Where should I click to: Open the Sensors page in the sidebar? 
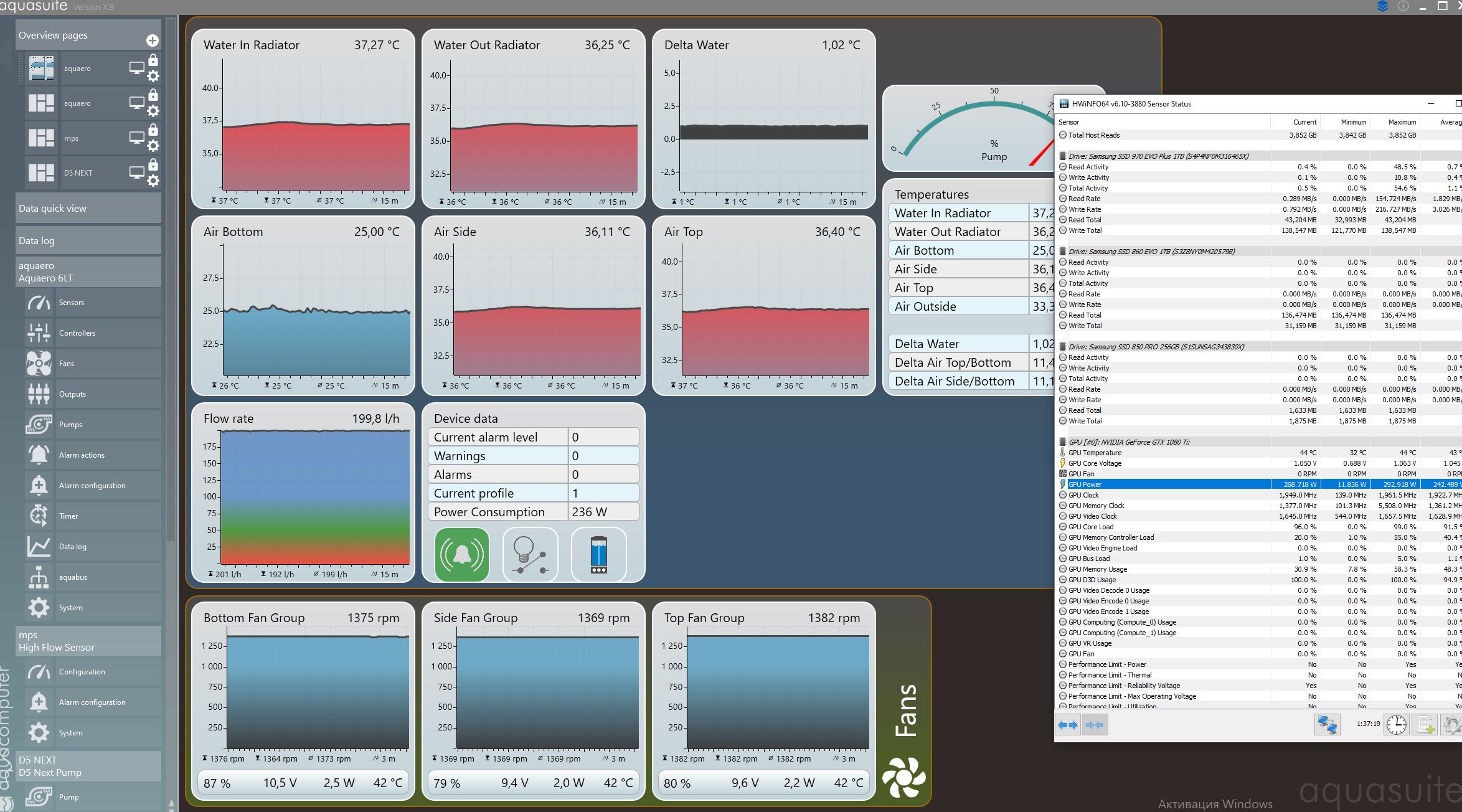(71, 303)
